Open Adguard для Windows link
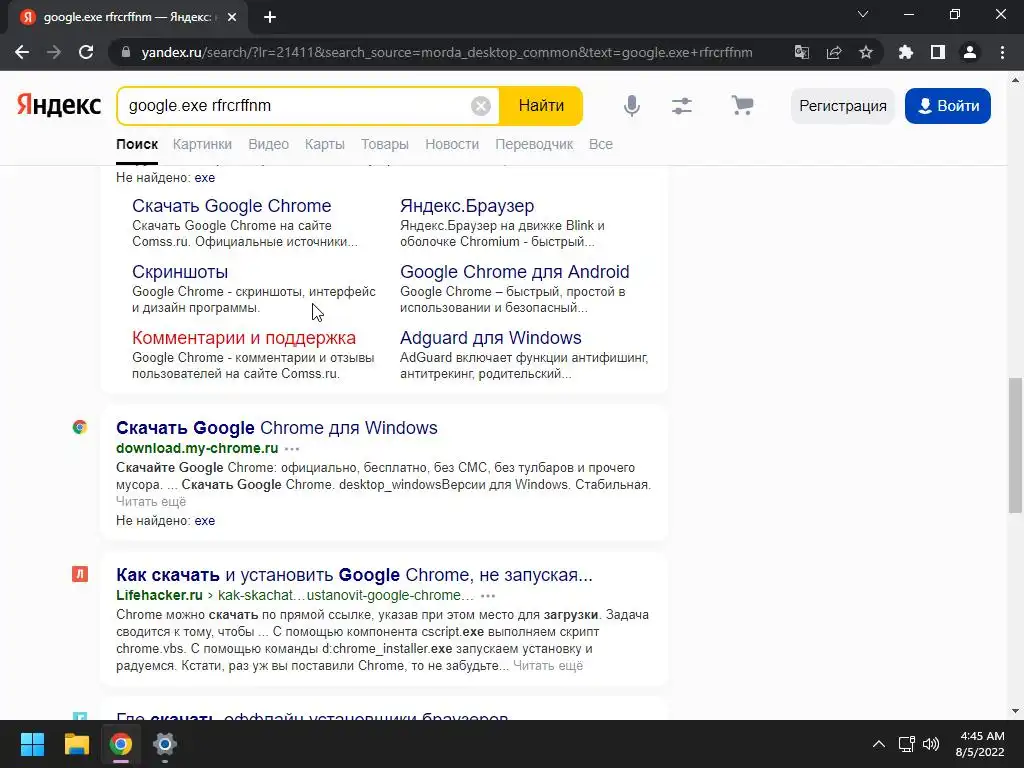 490,338
